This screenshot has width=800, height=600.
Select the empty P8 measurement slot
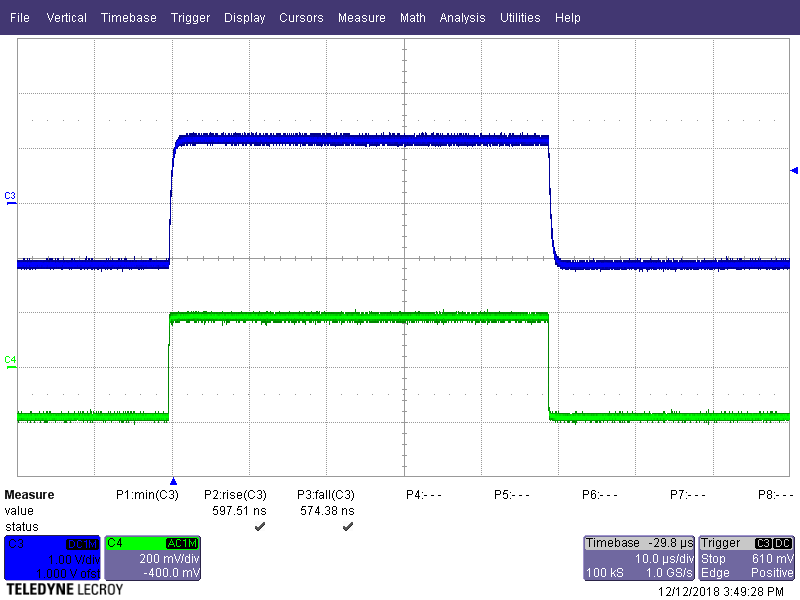click(776, 495)
